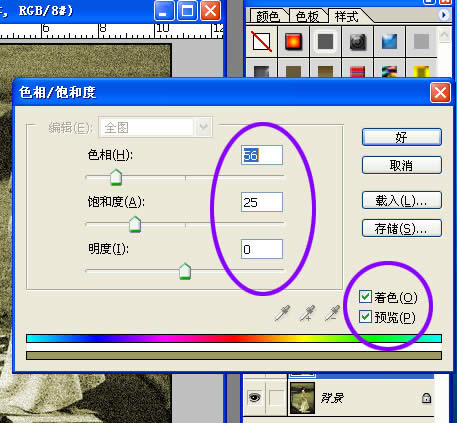
Task: Toggle the 预览(P) preview checkbox
Action: [x=365, y=316]
